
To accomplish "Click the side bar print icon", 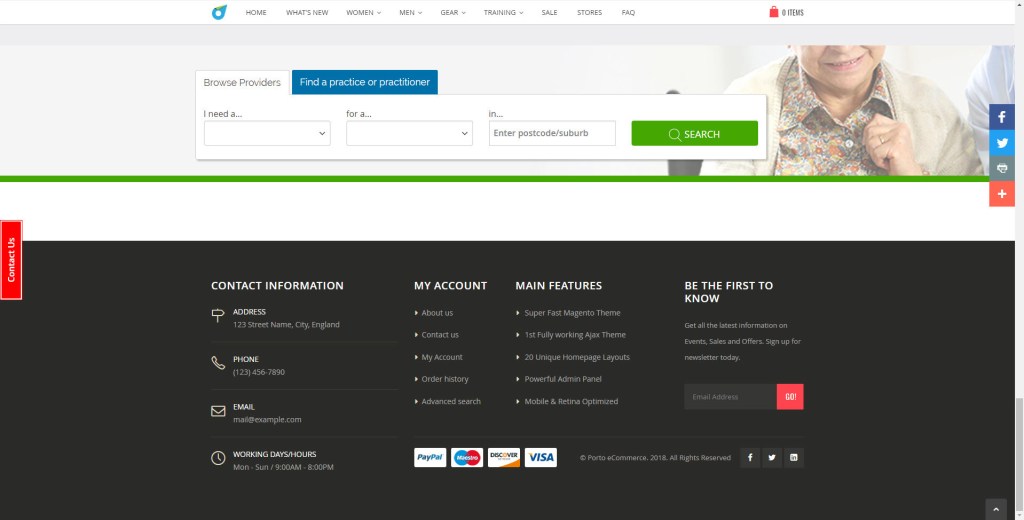I will coord(1002,168).
